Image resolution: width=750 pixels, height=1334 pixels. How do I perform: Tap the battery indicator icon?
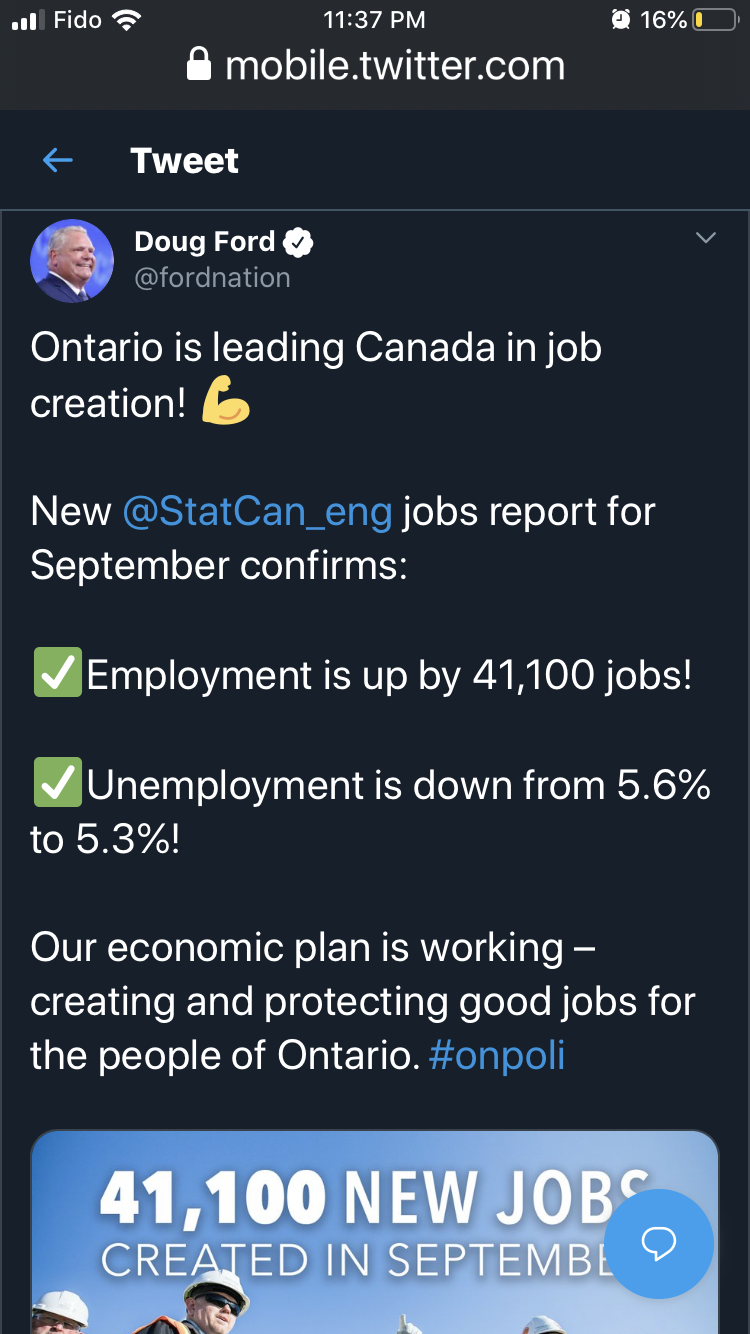click(x=715, y=20)
